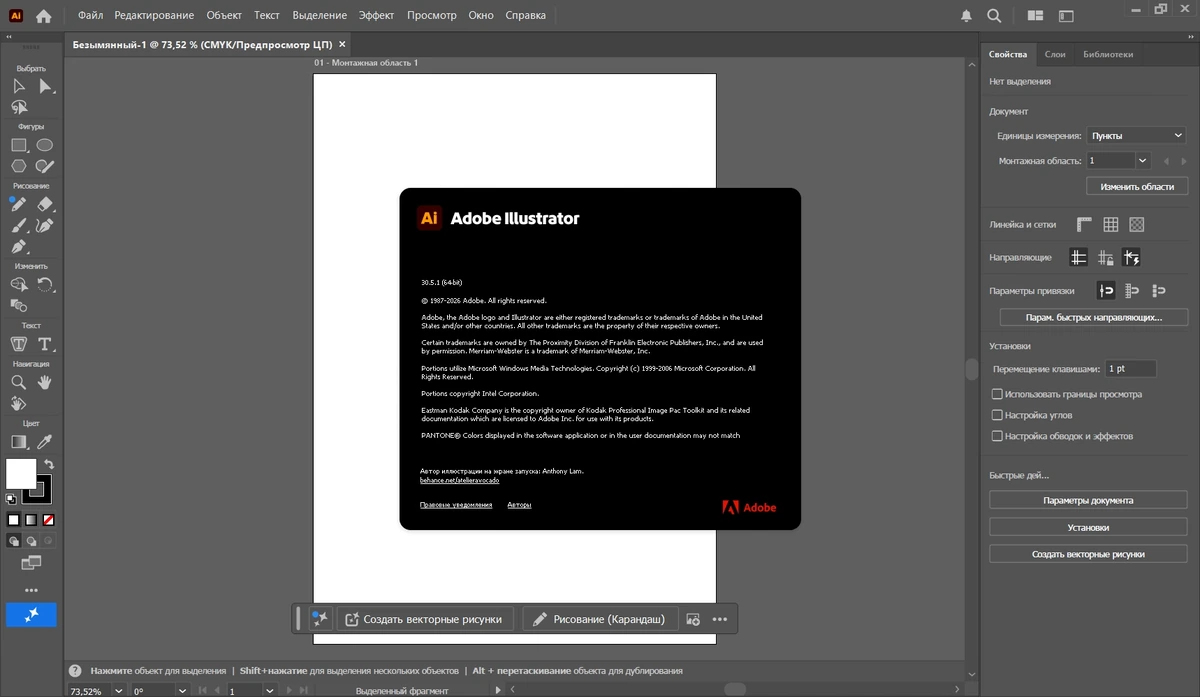Open notifications bell icon

[x=966, y=16]
